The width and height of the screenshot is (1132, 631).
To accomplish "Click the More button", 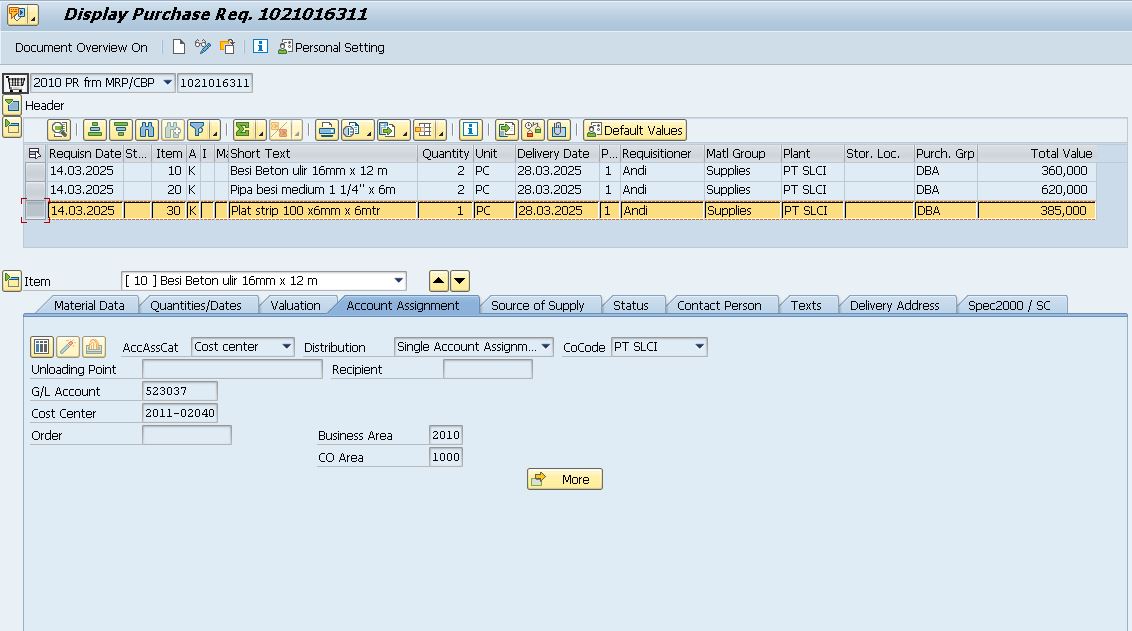I will [565, 479].
